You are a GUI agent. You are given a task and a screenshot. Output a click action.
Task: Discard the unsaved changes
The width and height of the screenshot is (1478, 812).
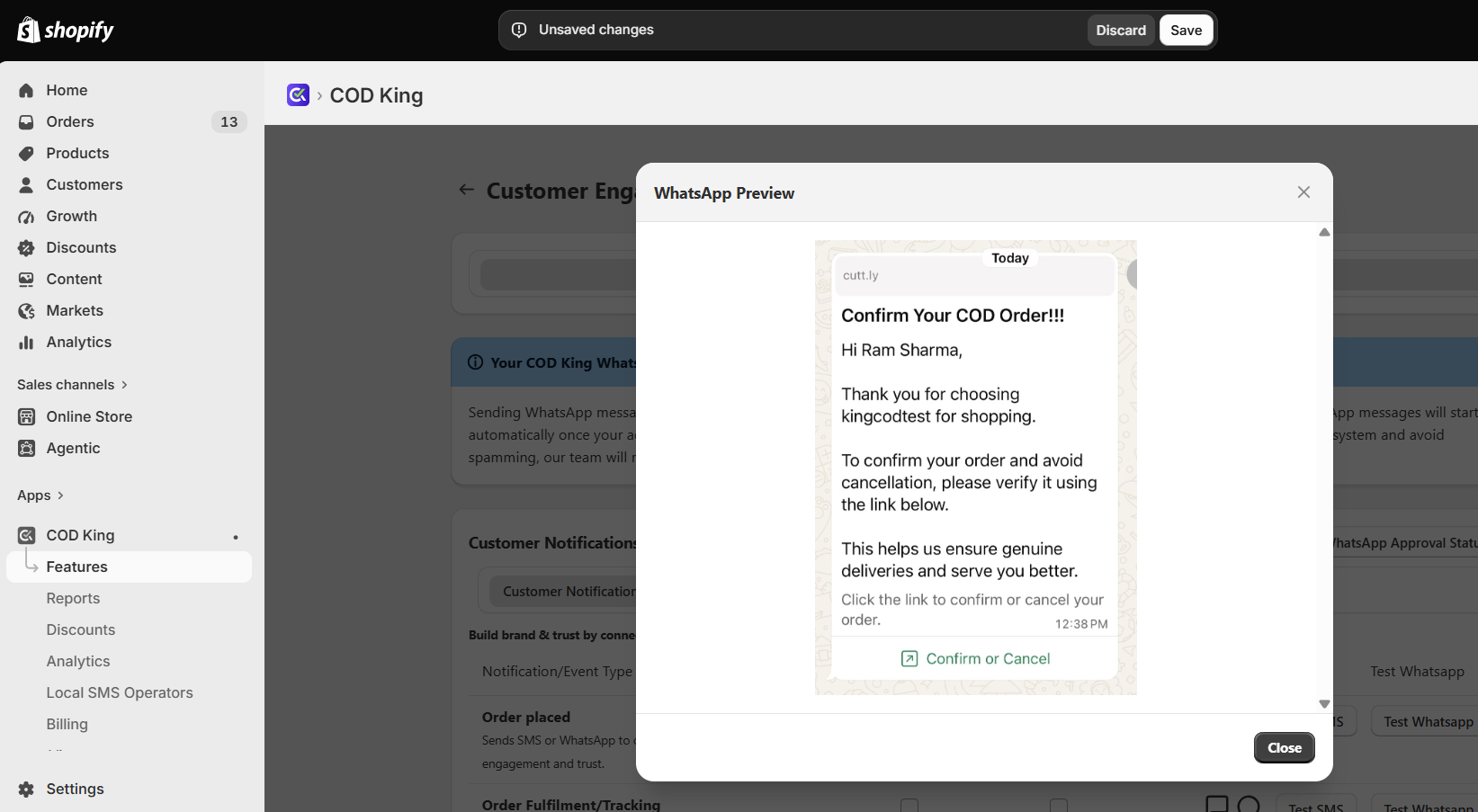click(x=1121, y=30)
